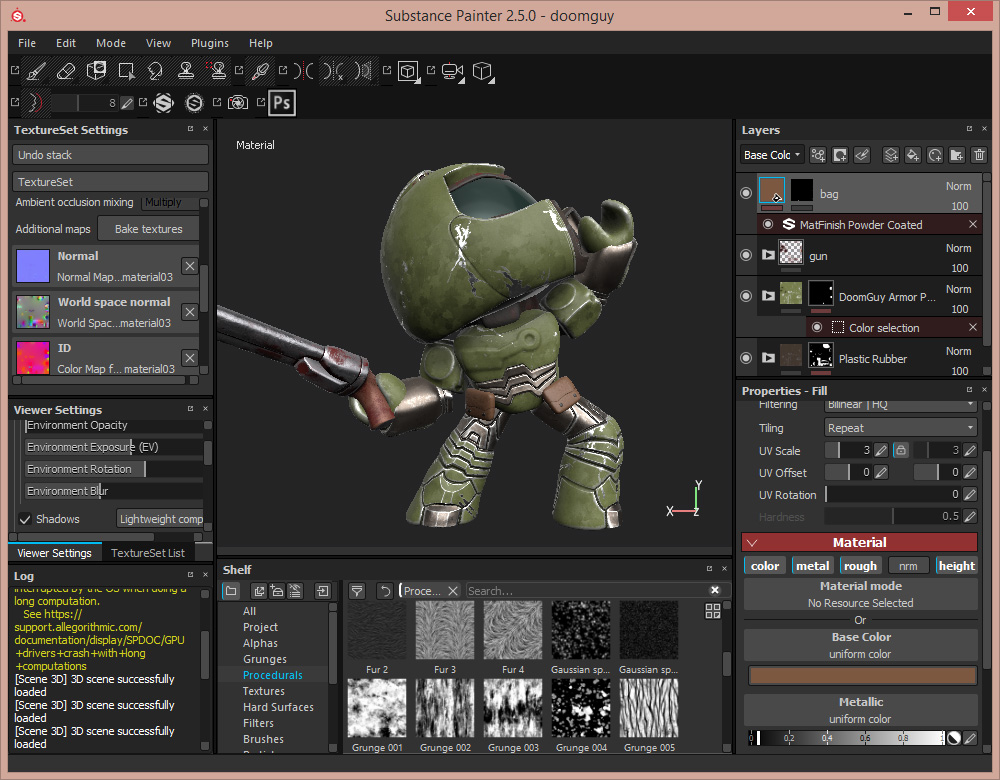Export to Photoshop with Ps icon
1000x780 pixels.
click(x=282, y=103)
